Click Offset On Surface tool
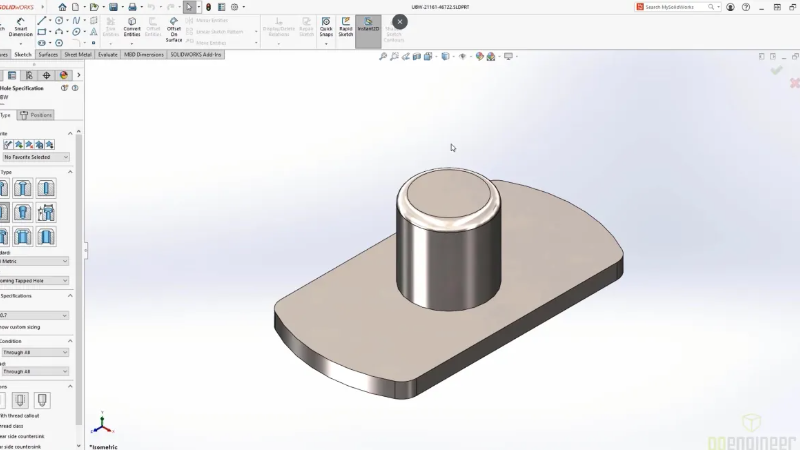Viewport: 800px width, 450px height. click(x=173, y=29)
